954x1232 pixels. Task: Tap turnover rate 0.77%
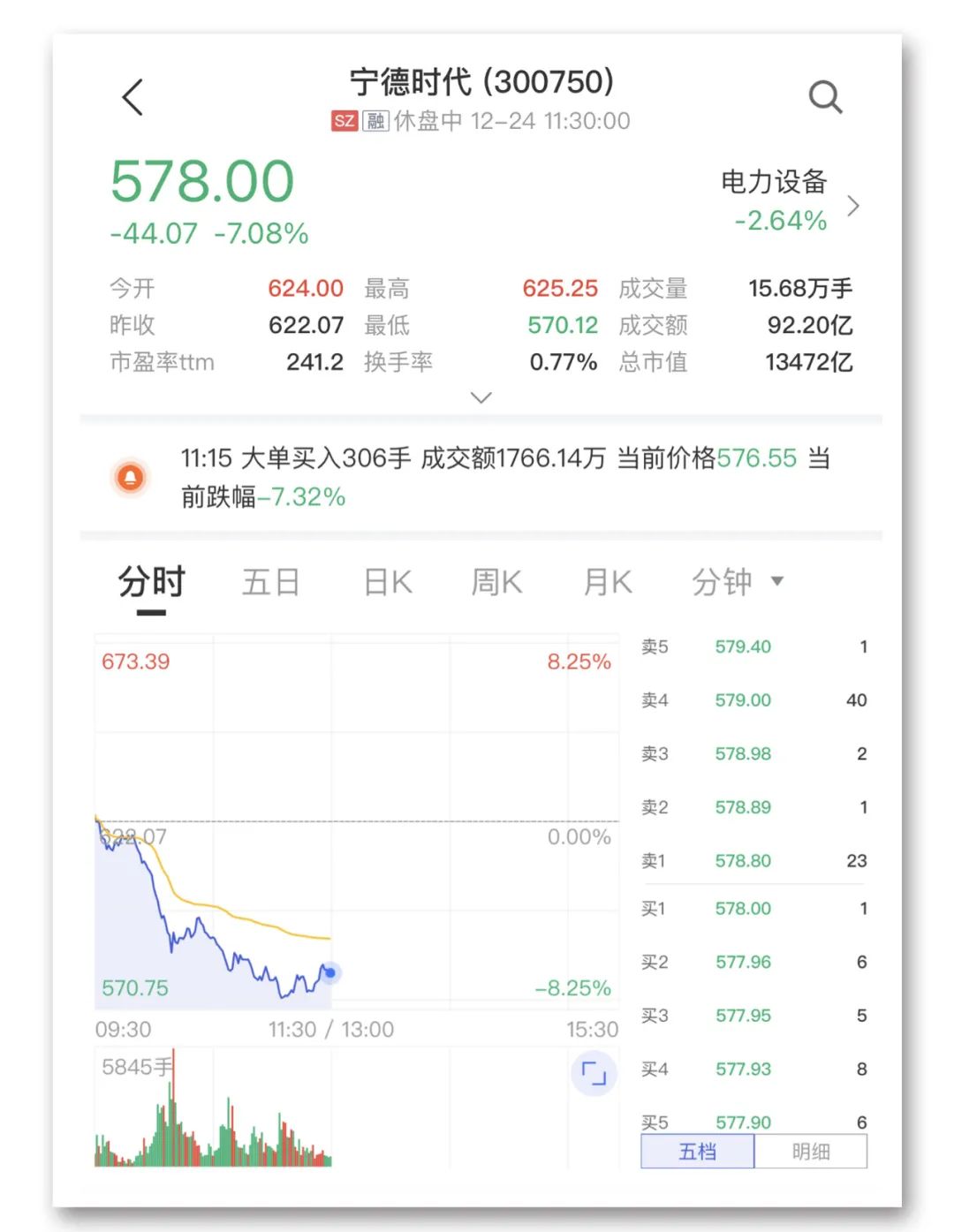564,362
